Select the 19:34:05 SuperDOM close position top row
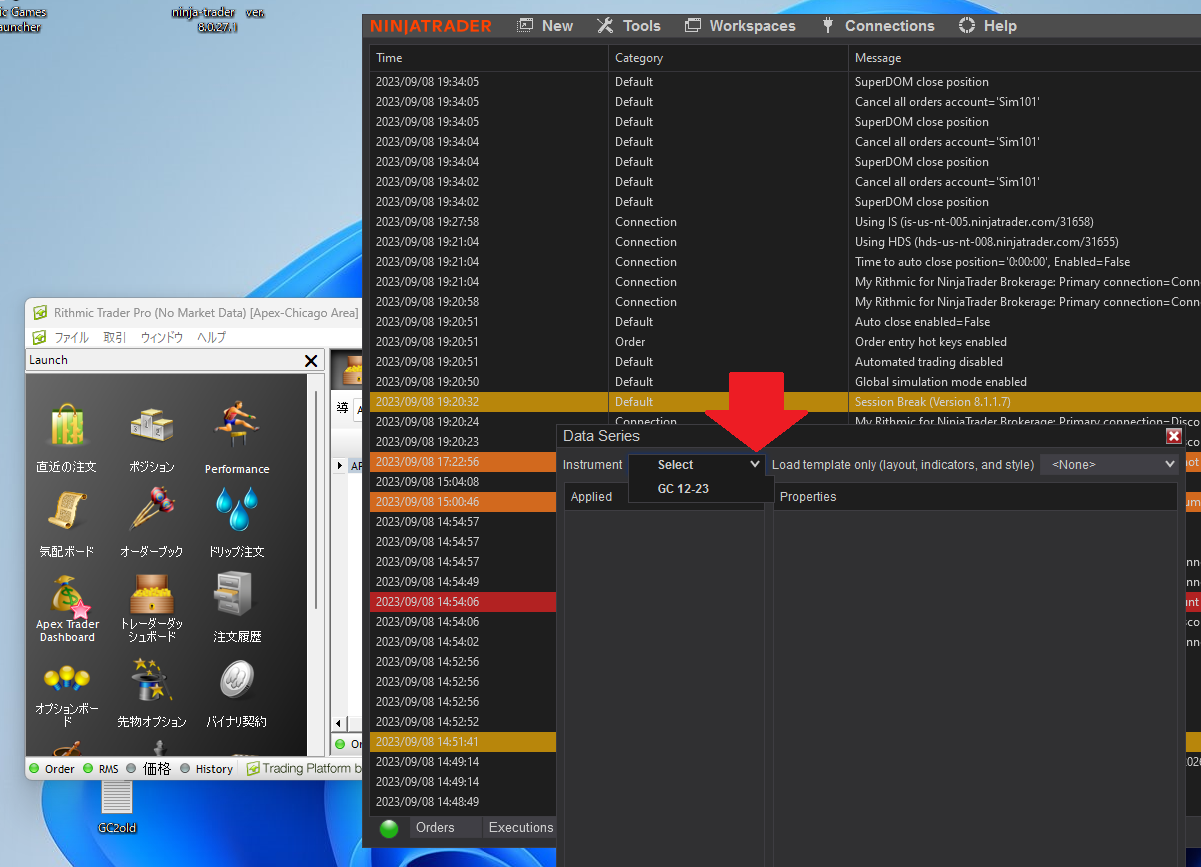Screen dimensions: 1201x867 785,82
